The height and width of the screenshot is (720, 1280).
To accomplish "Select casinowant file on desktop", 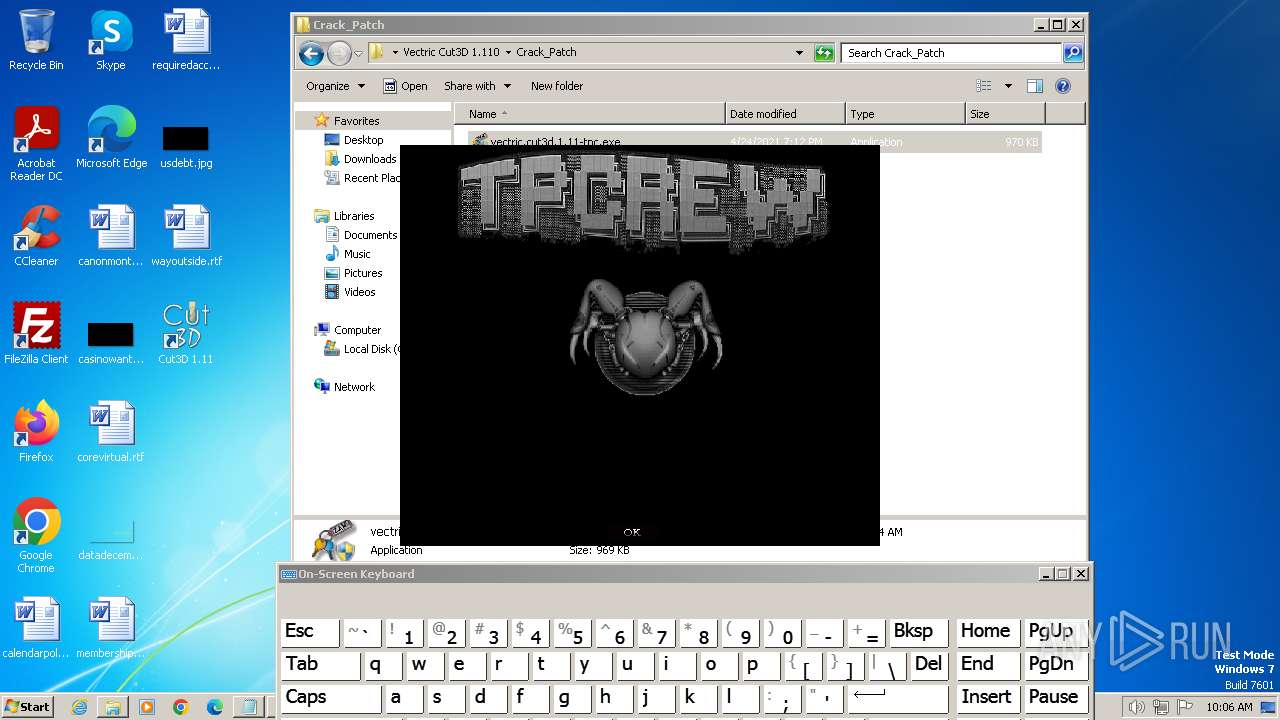I will [x=111, y=342].
